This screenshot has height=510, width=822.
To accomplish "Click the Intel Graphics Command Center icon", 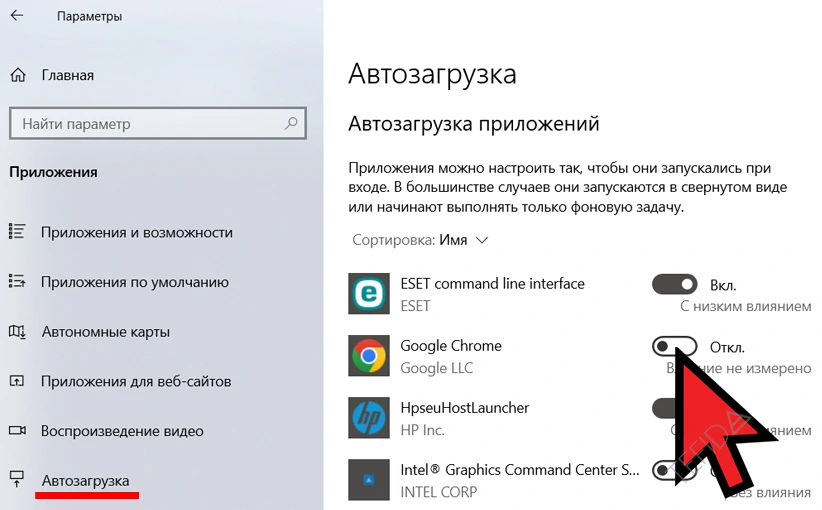I will coord(369,480).
